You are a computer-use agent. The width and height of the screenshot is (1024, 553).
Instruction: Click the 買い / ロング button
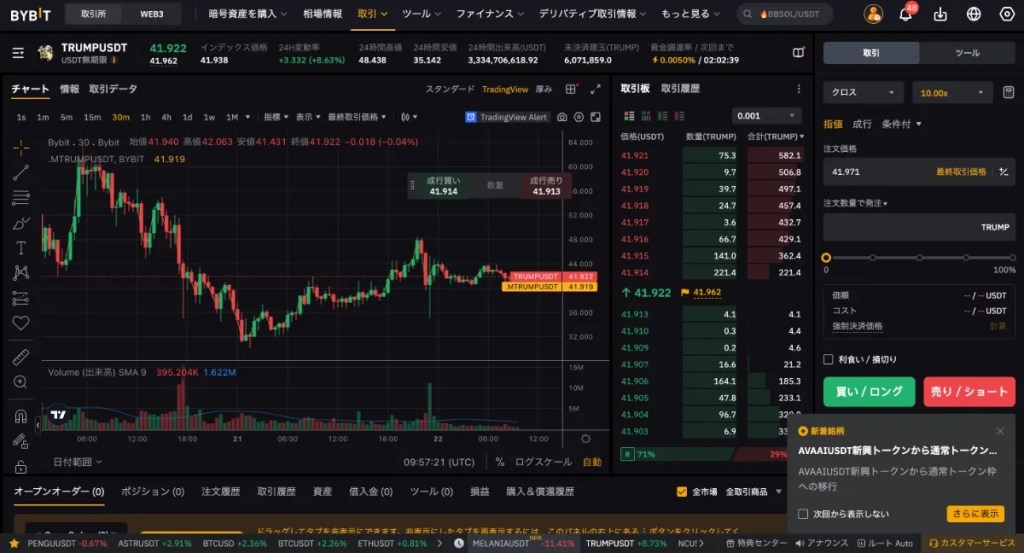[868, 391]
